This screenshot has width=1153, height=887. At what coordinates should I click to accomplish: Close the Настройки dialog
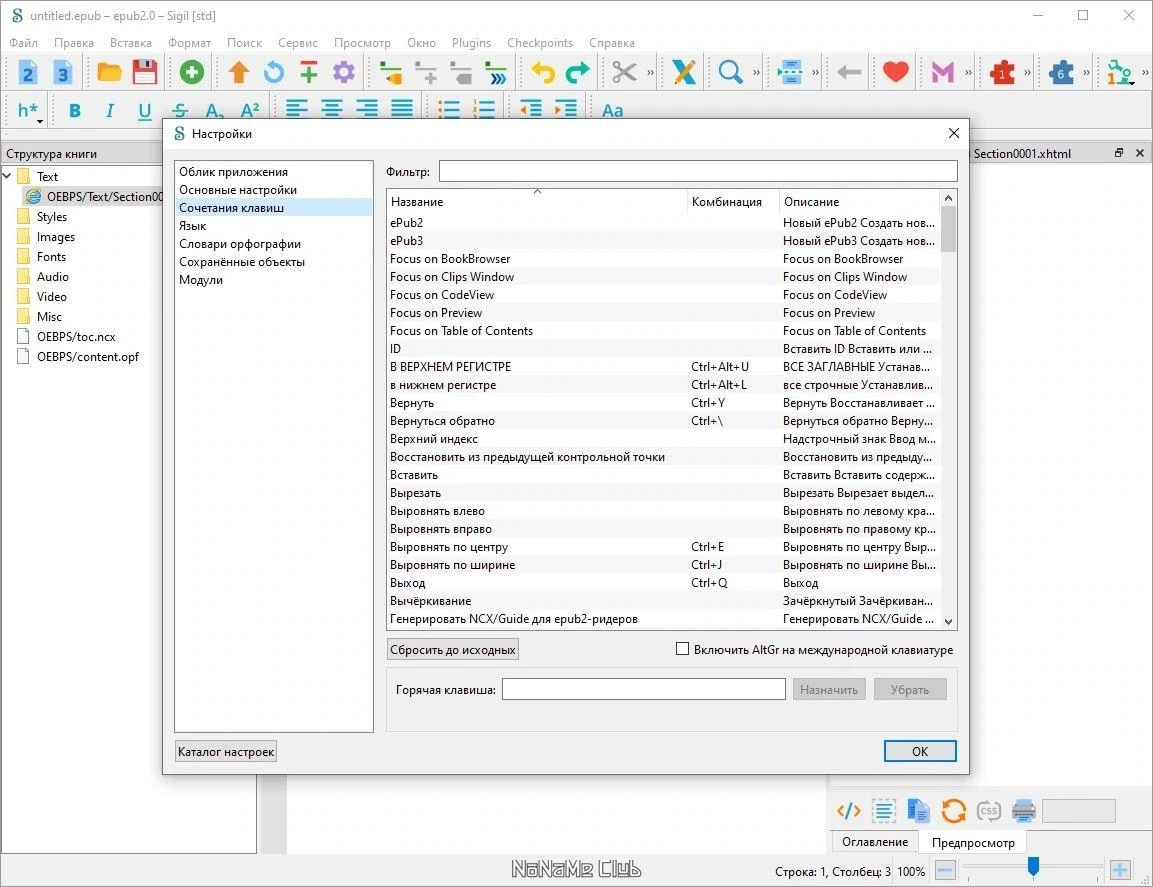click(x=954, y=133)
